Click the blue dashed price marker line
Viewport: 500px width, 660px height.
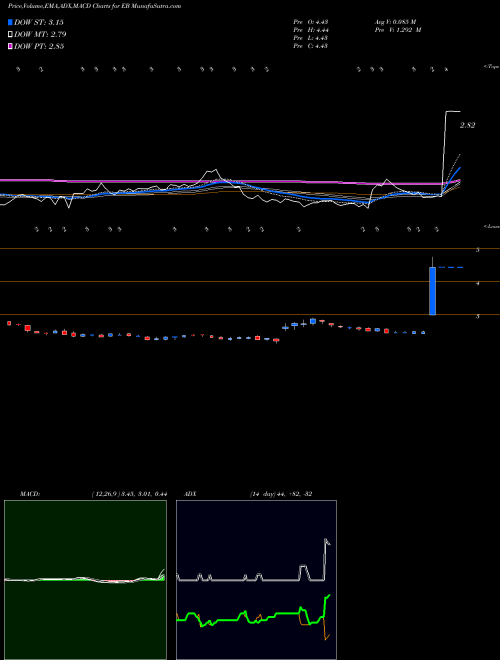click(451, 267)
